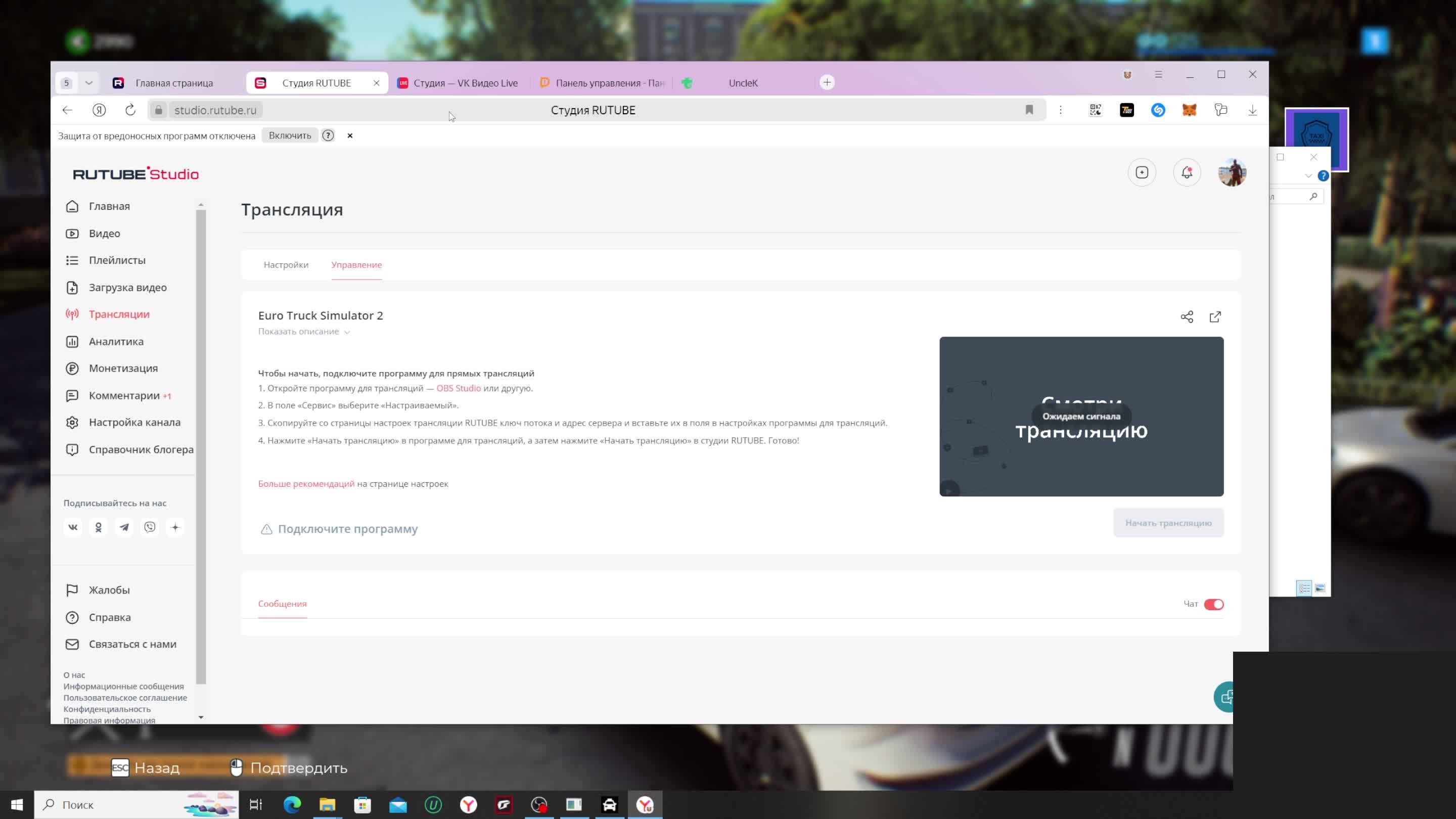Open the MetaMask fox extension
This screenshot has width=1456, height=819.
pyautogui.click(x=1189, y=110)
